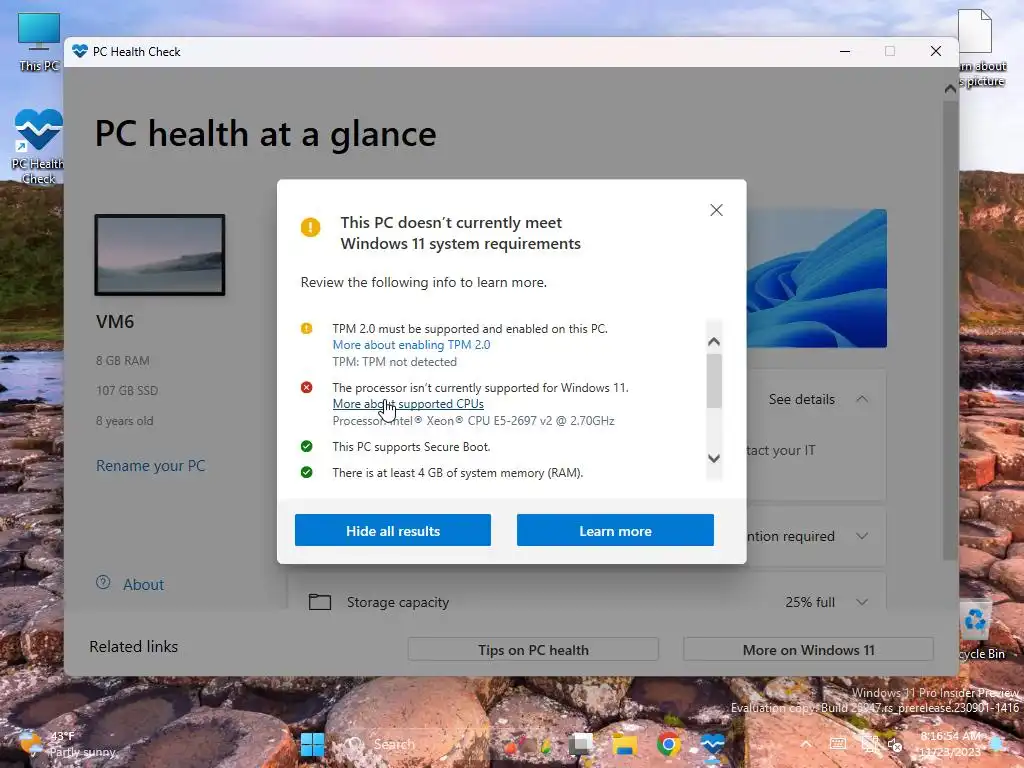
Task: Open the taskbar clock and date
Action: pos(950,744)
